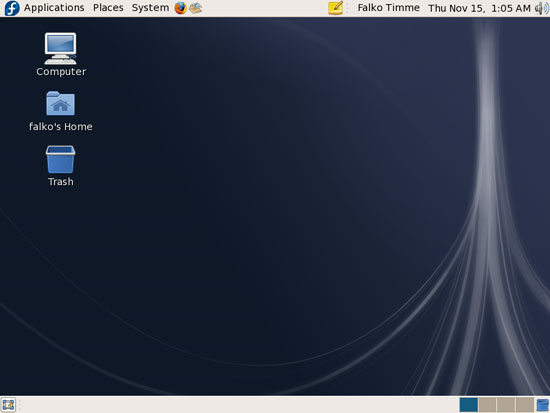The height and width of the screenshot is (413, 550).
Task: Click the trash applet in the bottom panel
Action: tap(543, 405)
